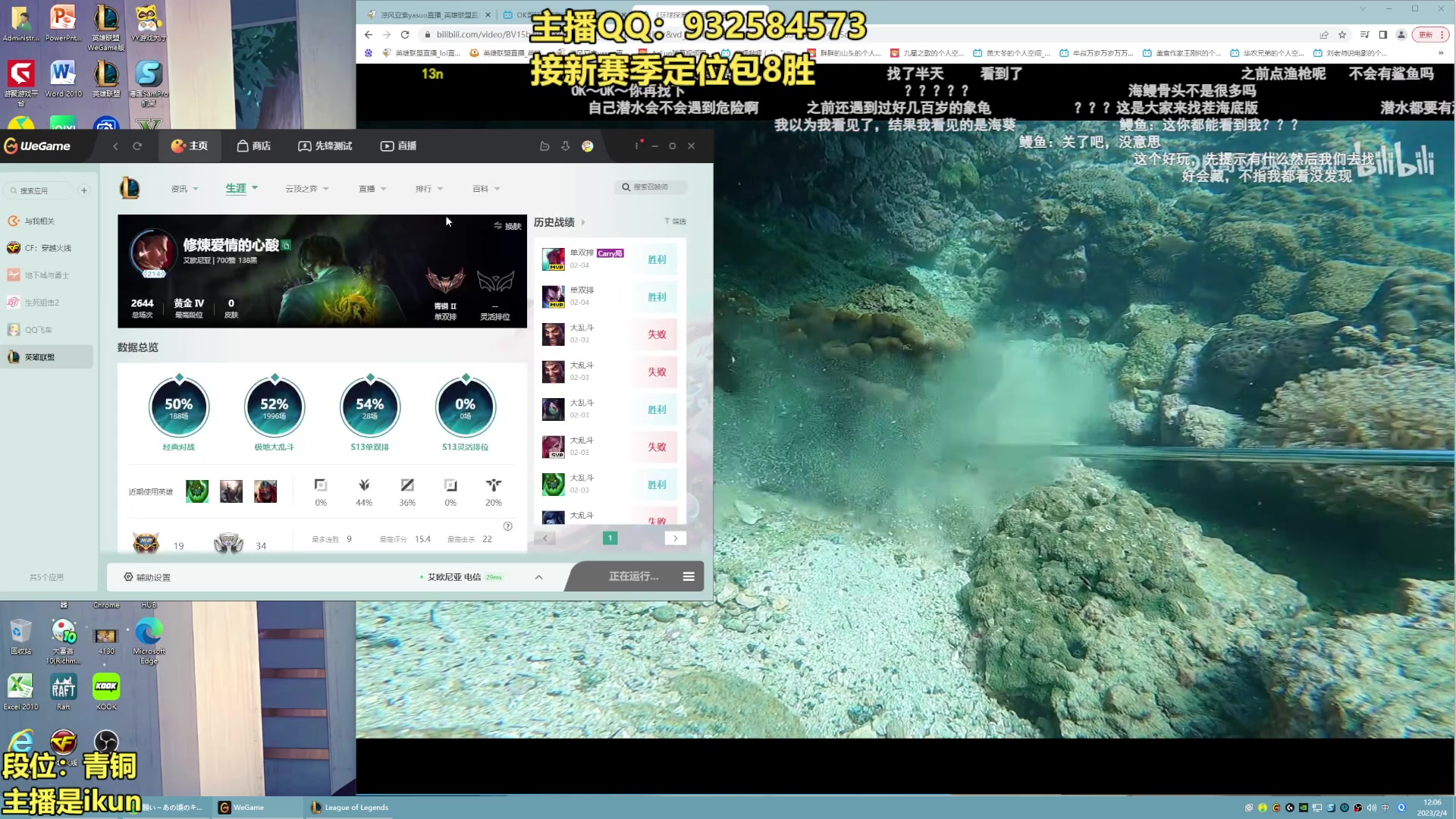Screen dimensions: 1456x819
Task: Go to the next match history page
Action: pos(675,538)
